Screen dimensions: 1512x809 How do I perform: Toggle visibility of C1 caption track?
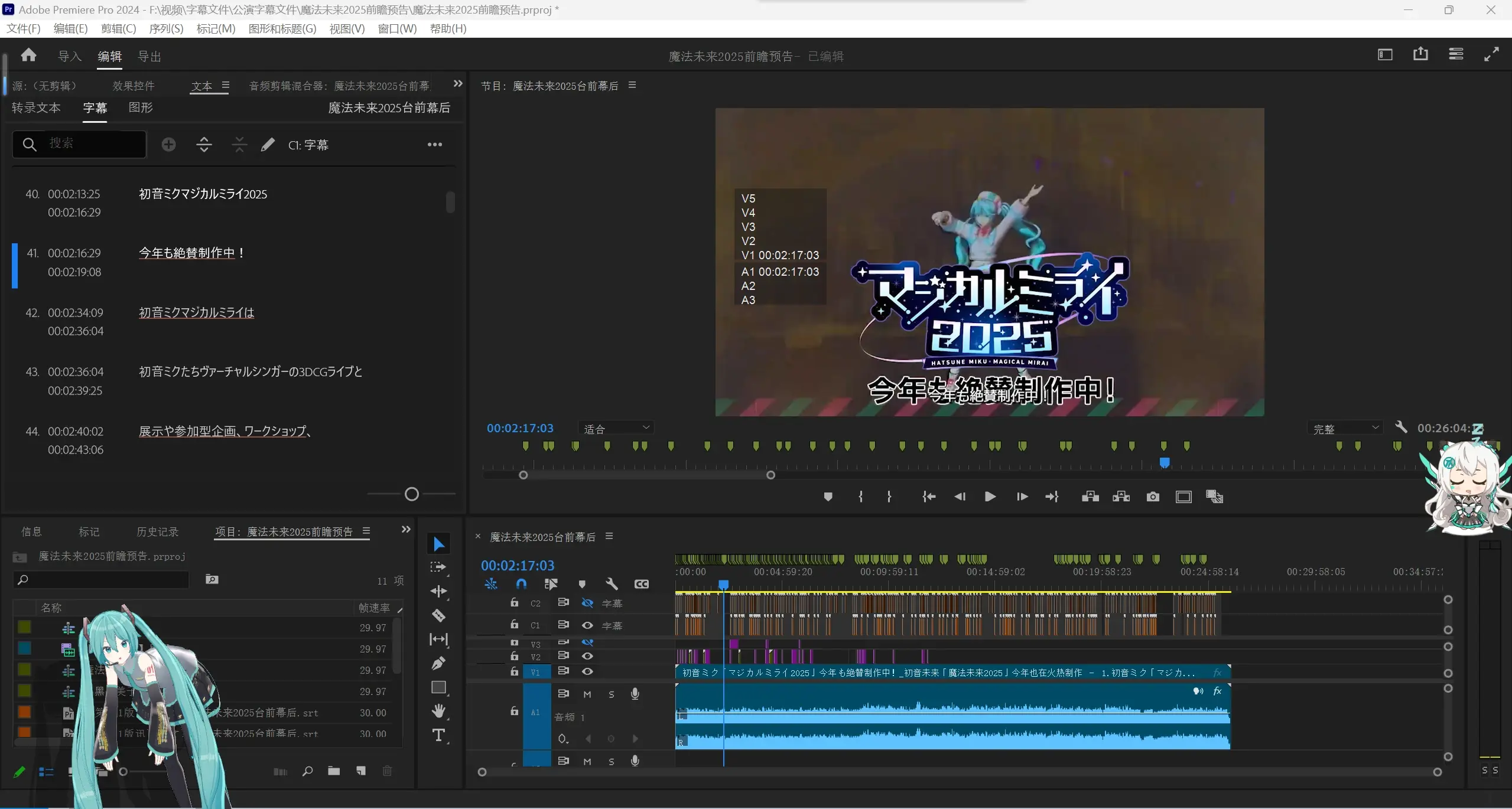[x=587, y=625]
